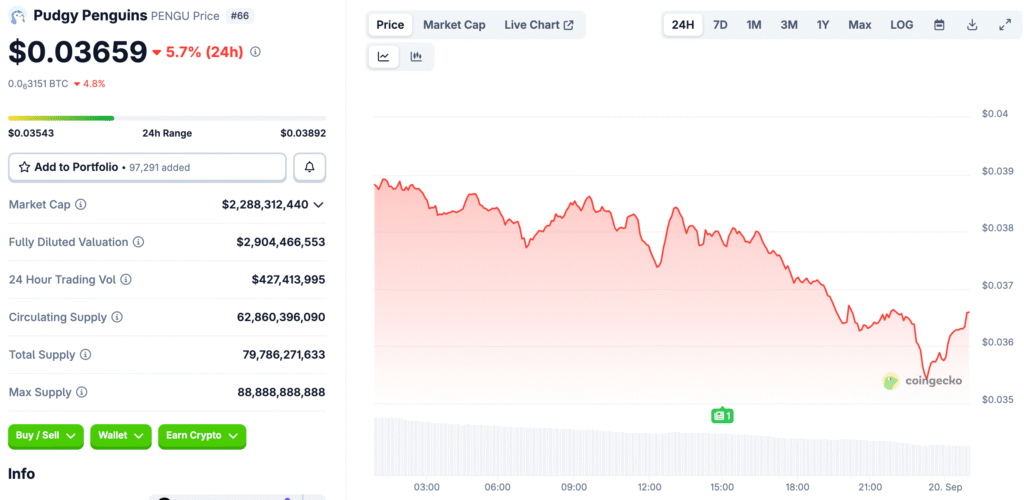The height and width of the screenshot is (500, 1024).
Task: Expand the Market Cap value chevron
Action: (x=318, y=204)
